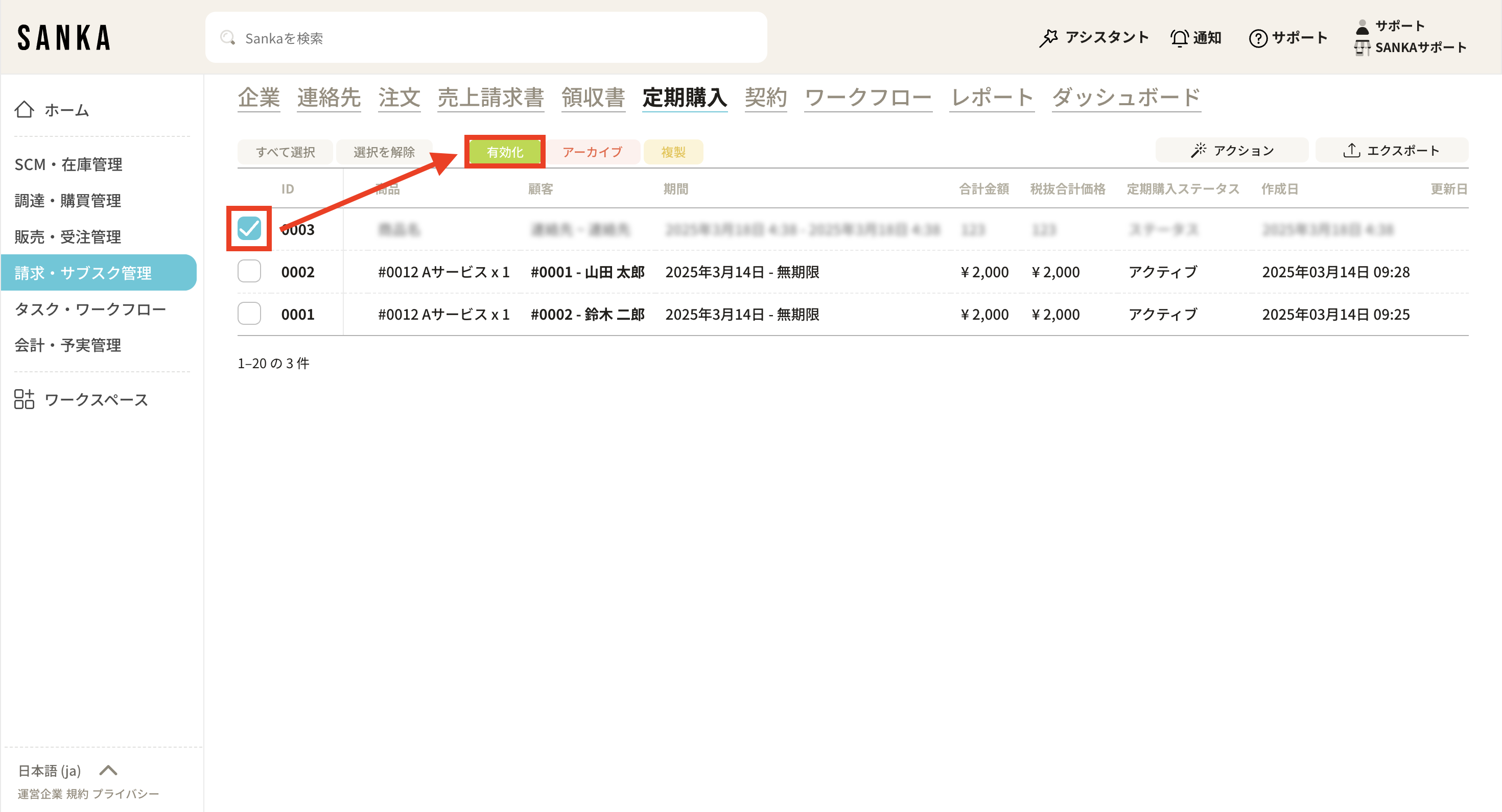Switch to the 売上請求書 tab
This screenshot has width=1502, height=812.
coord(490,98)
